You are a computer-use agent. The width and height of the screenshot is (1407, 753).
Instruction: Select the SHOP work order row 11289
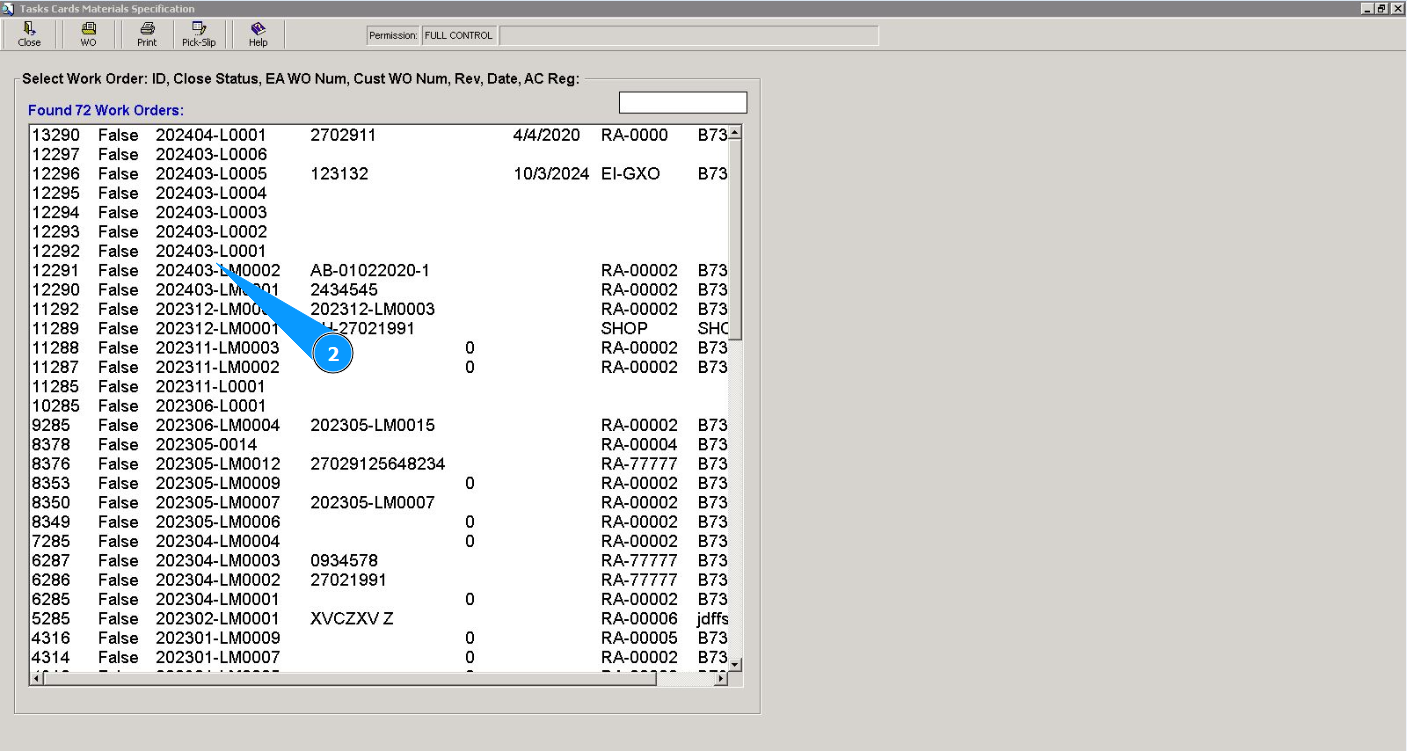point(379,329)
